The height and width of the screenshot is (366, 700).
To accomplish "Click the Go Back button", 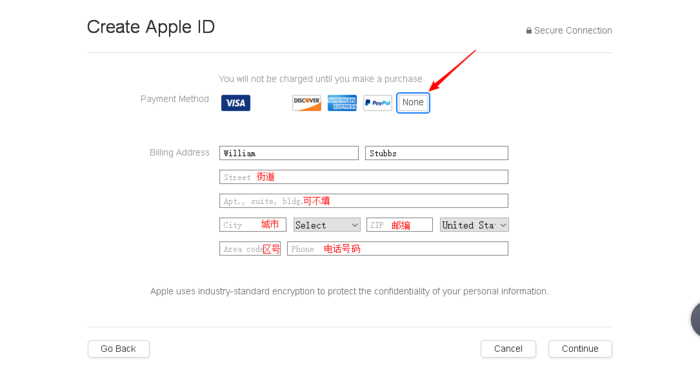I will point(118,349).
